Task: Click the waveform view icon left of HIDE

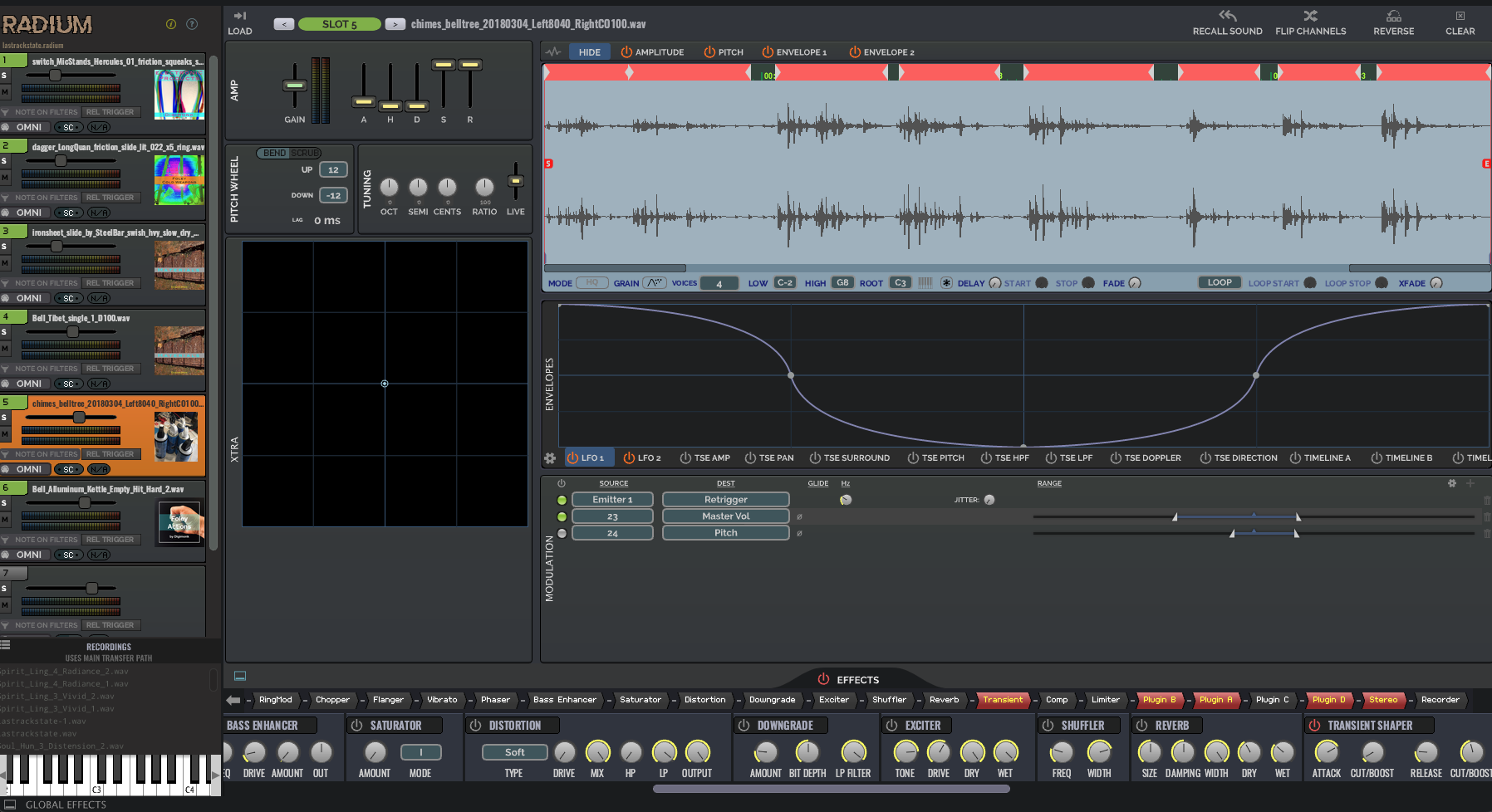Action: [x=553, y=51]
